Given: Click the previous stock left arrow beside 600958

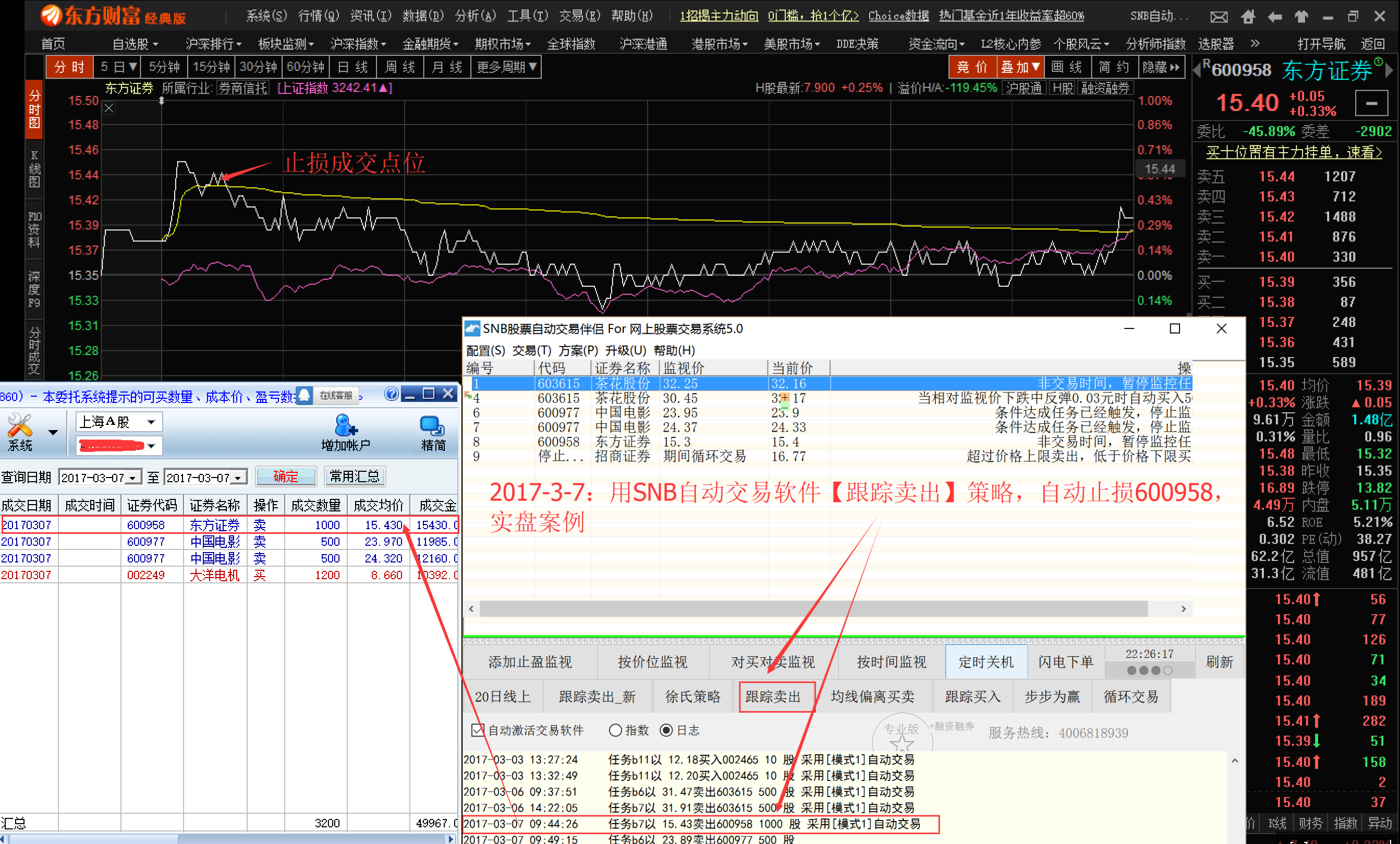Looking at the screenshot, I should (1197, 70).
